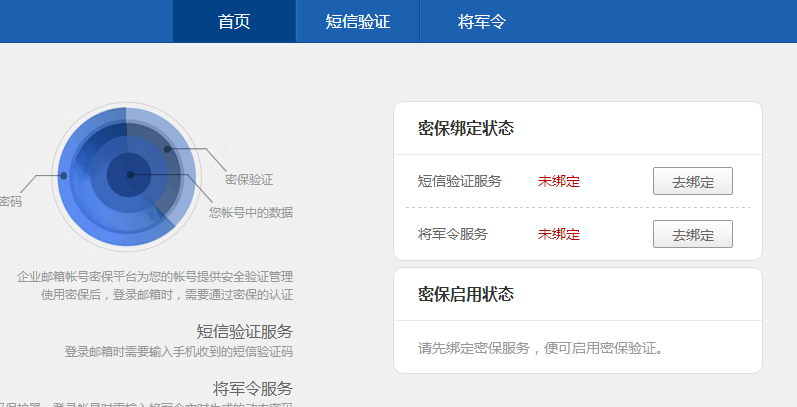Screen dimensions: 797x407
Task: Click the 请先绑定密保服务 notice text
Action: click(x=540, y=349)
